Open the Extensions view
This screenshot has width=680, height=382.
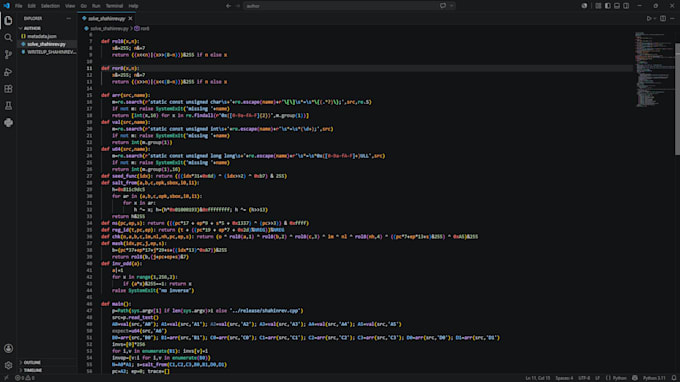coord(8,89)
